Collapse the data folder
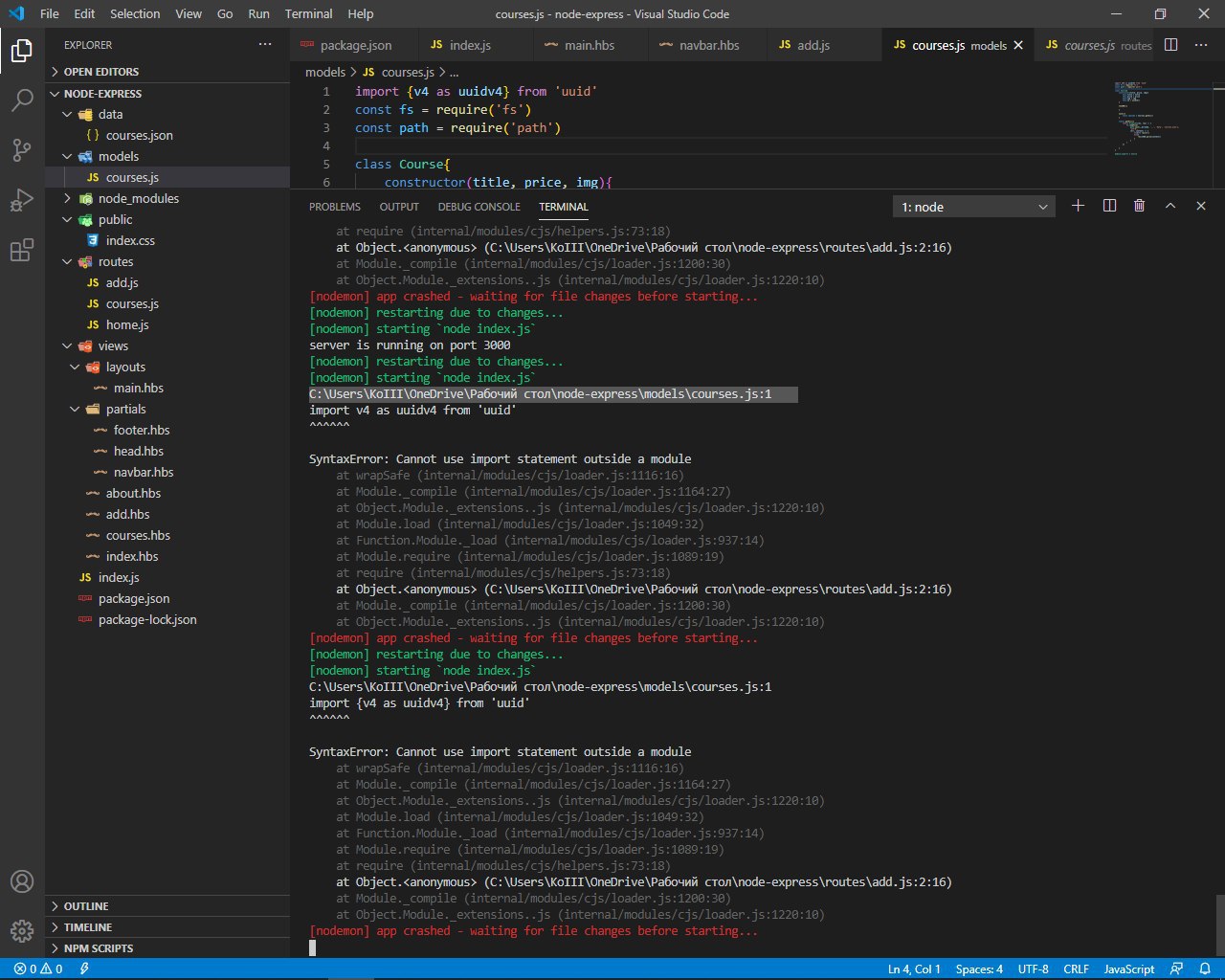 (x=167, y=114)
